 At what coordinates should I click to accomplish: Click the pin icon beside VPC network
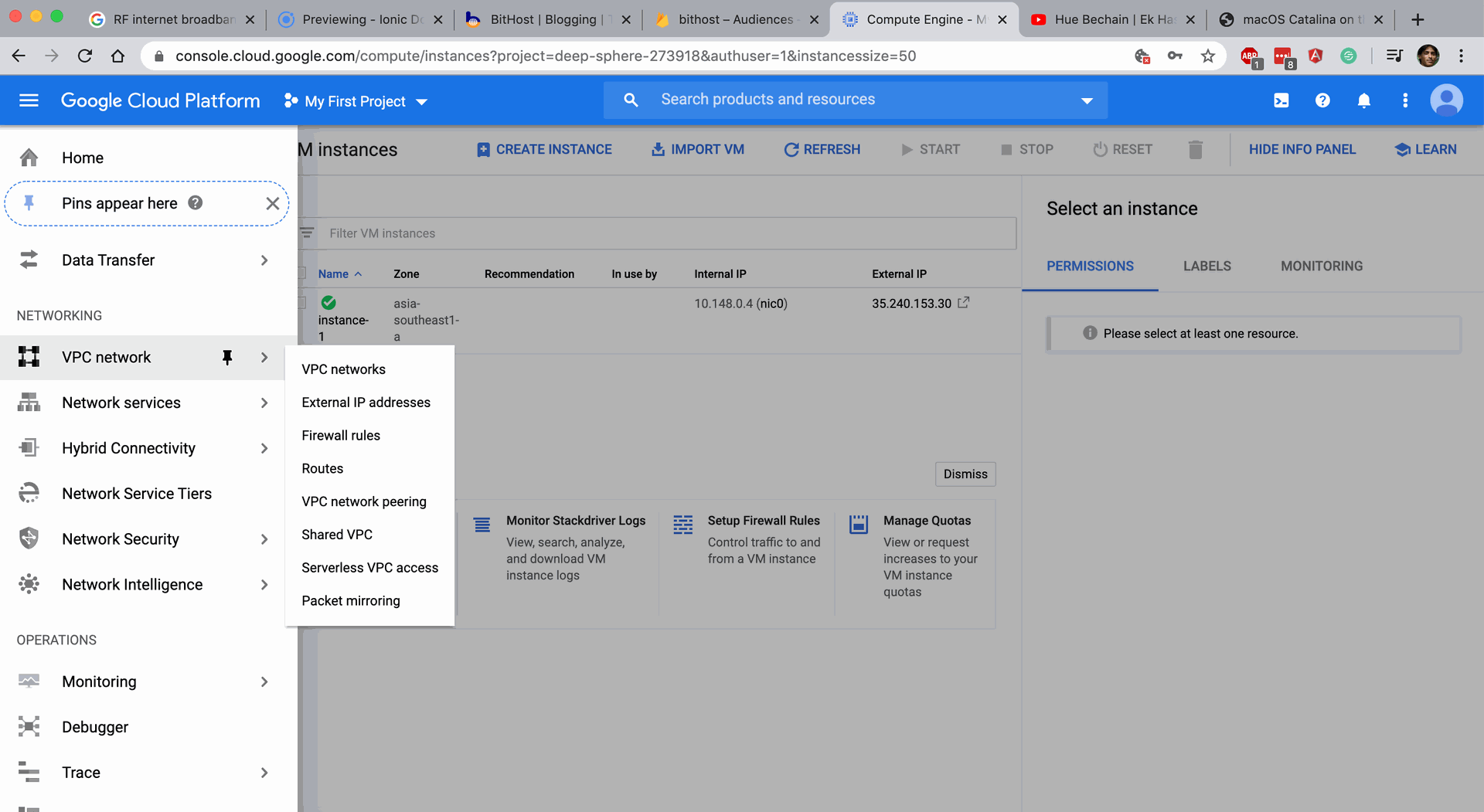(227, 357)
